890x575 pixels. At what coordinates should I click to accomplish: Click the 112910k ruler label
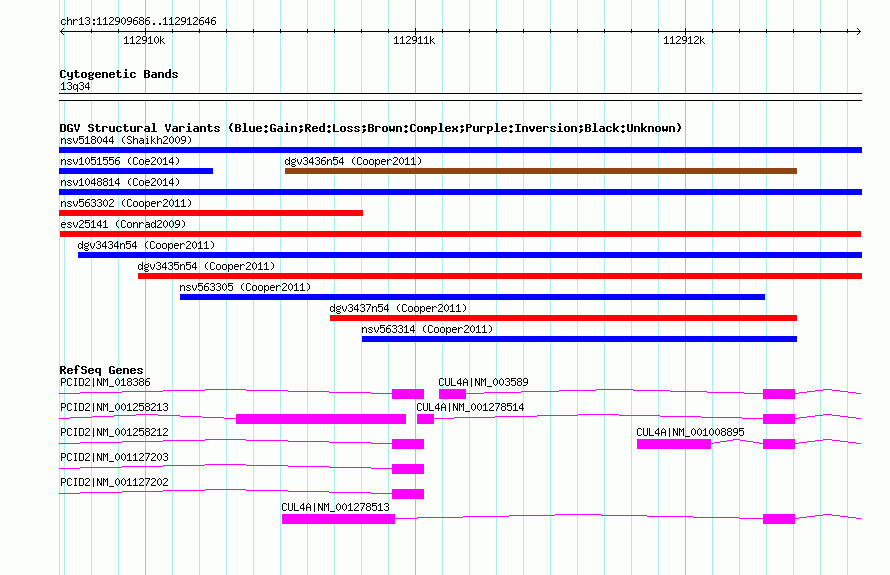point(144,40)
